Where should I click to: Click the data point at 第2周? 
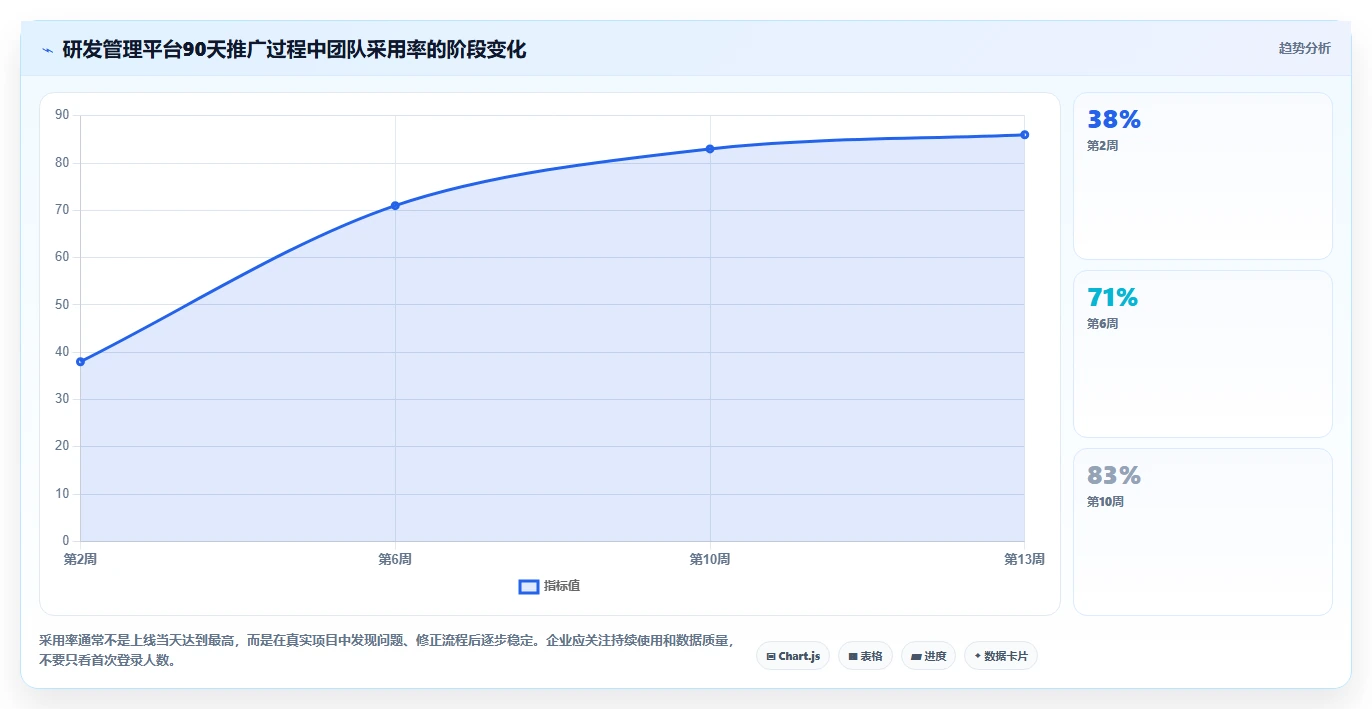click(x=80, y=362)
